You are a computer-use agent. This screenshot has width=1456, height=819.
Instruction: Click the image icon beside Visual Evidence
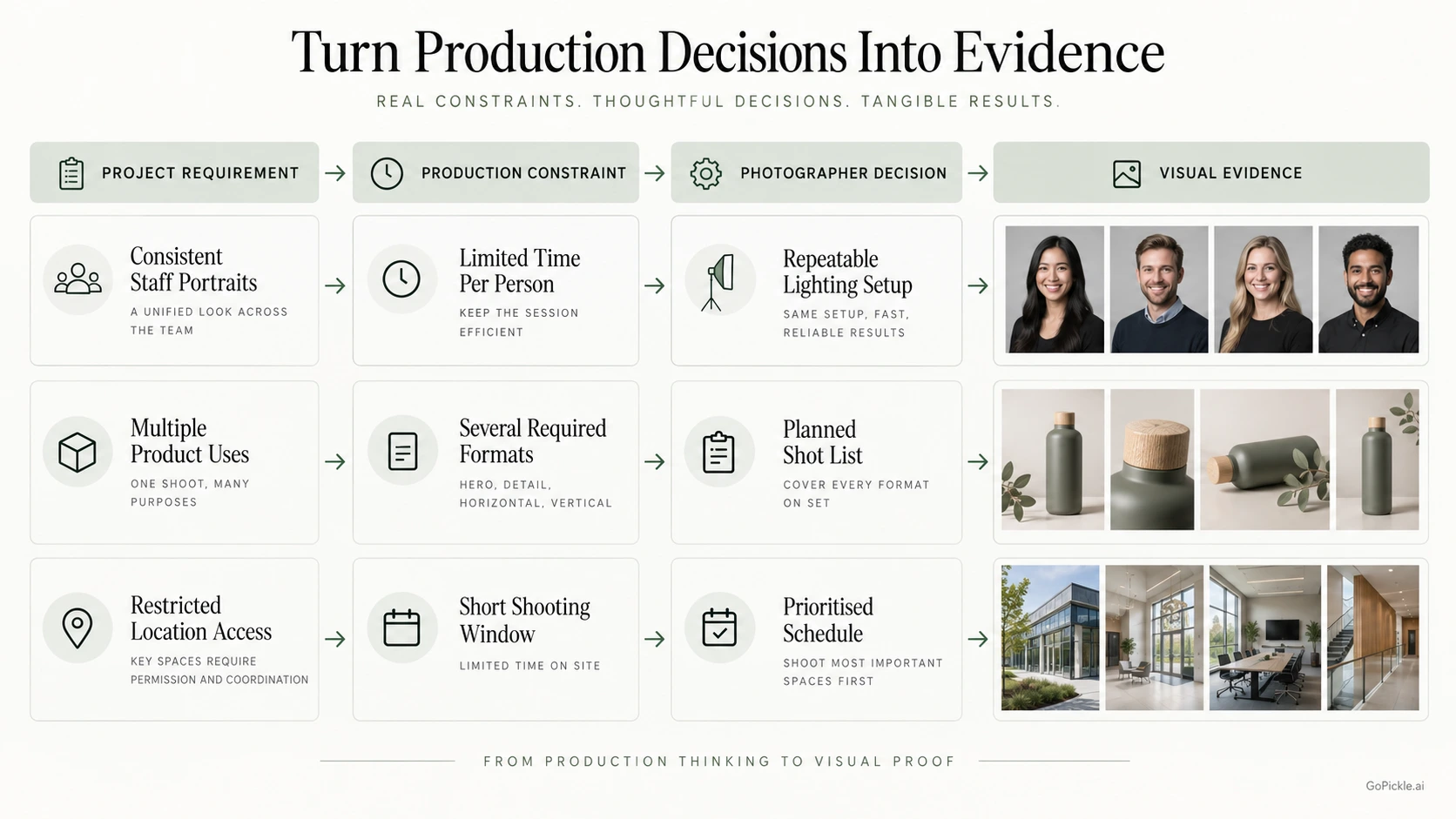click(x=1127, y=174)
